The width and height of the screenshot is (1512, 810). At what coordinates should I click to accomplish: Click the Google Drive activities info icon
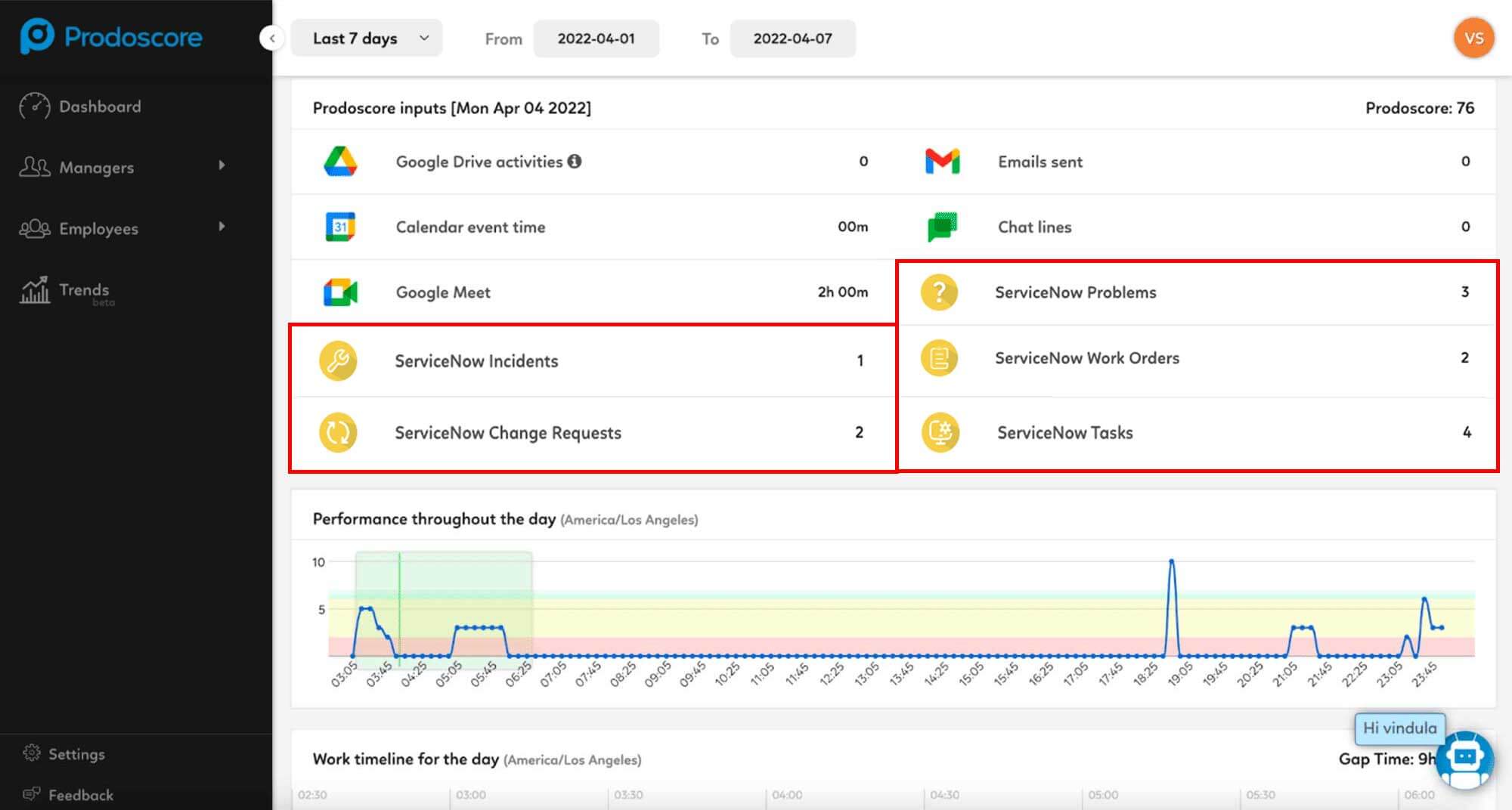click(x=575, y=161)
